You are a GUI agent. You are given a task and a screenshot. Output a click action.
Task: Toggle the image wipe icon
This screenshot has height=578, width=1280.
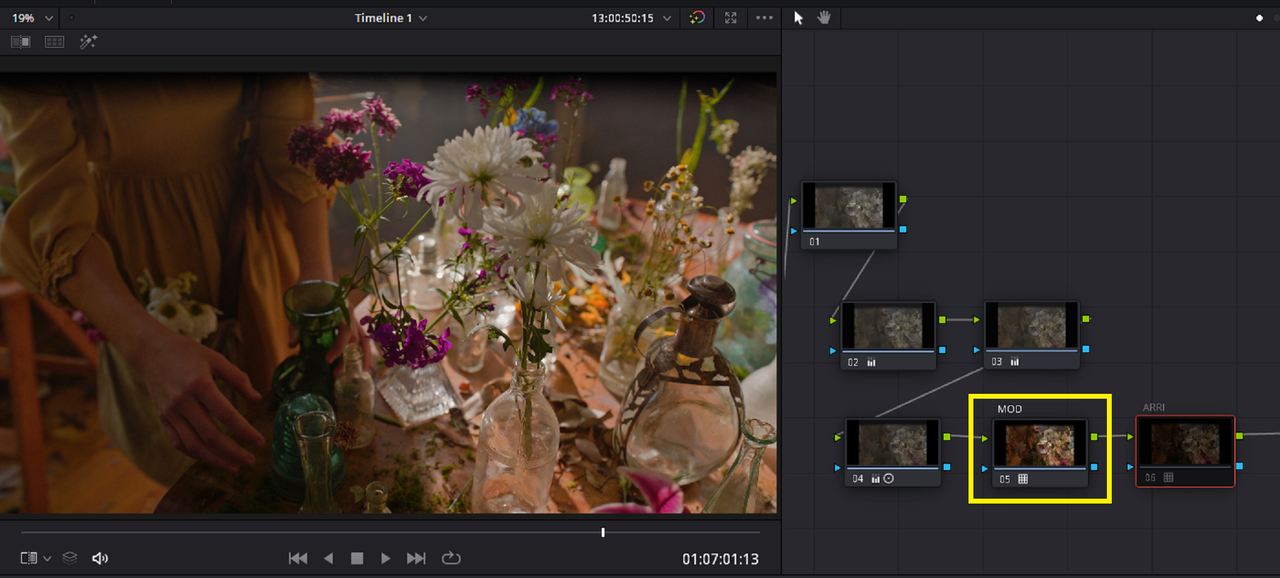pos(20,42)
